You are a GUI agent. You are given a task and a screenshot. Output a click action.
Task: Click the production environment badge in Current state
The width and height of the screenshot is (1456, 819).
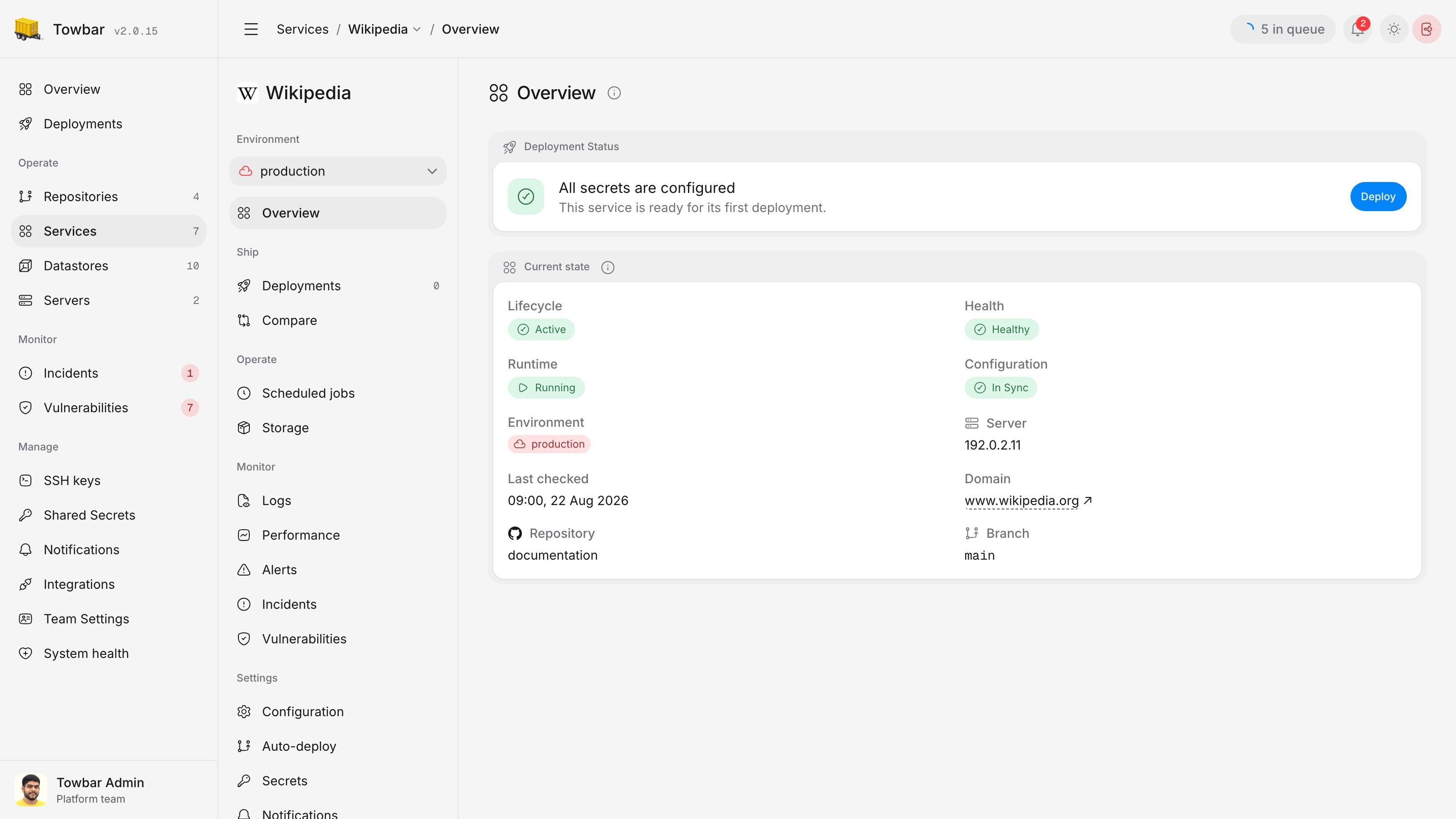pos(549,444)
